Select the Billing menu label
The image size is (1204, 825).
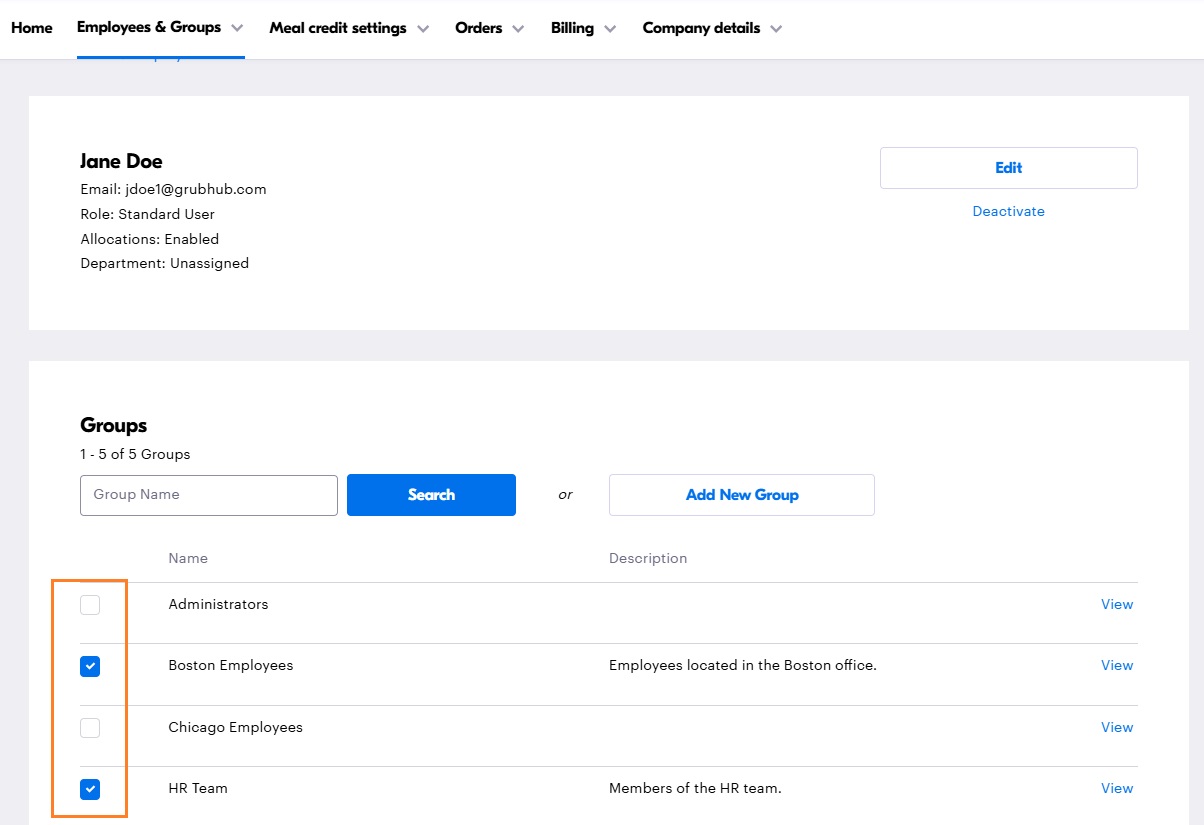click(x=572, y=28)
